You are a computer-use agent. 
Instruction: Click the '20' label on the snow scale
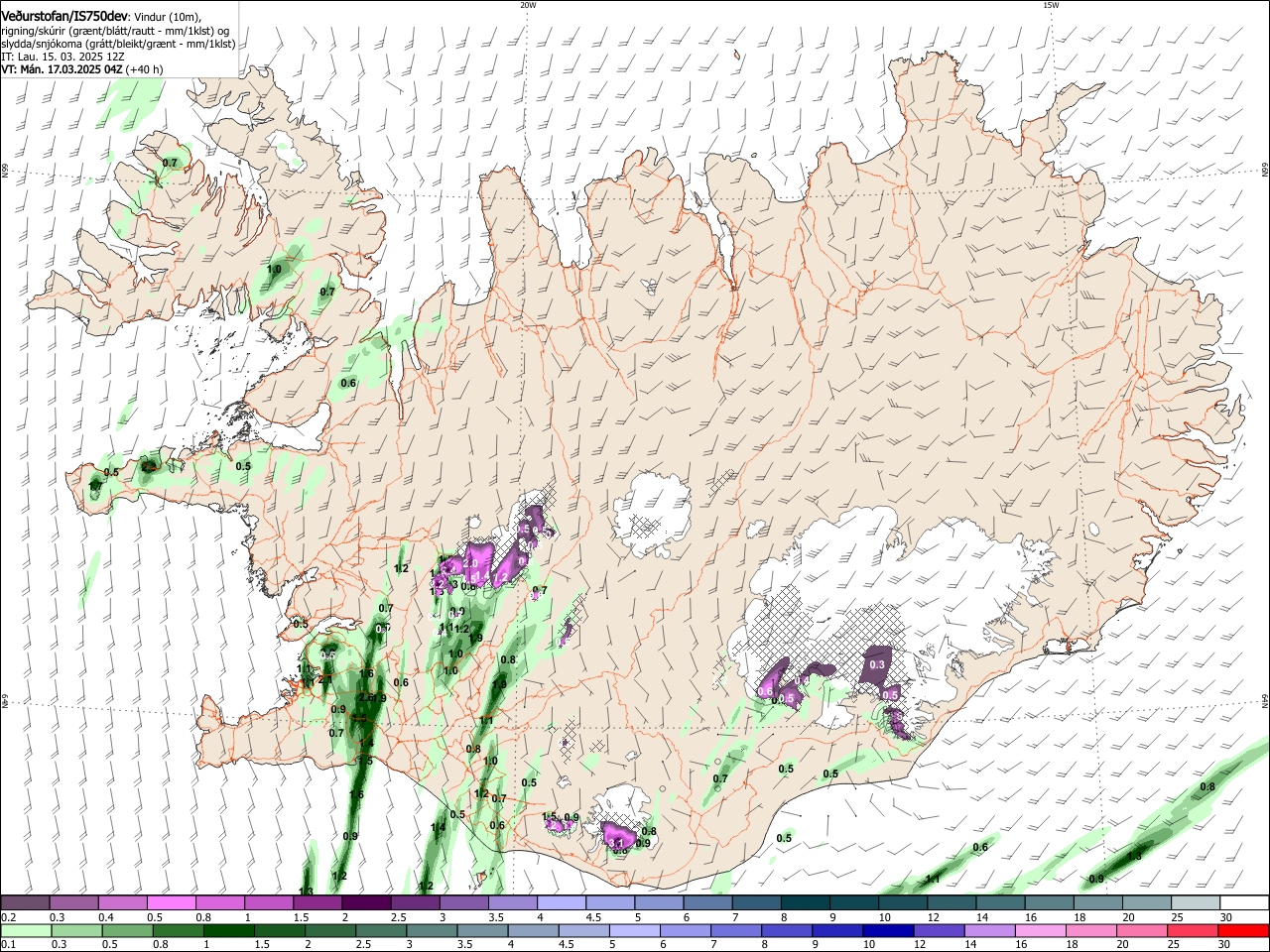(x=1128, y=917)
